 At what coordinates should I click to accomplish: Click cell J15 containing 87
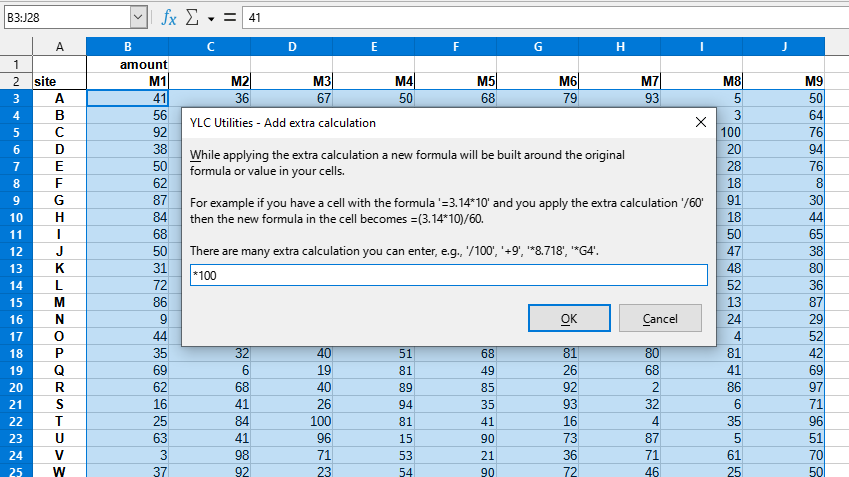point(784,302)
